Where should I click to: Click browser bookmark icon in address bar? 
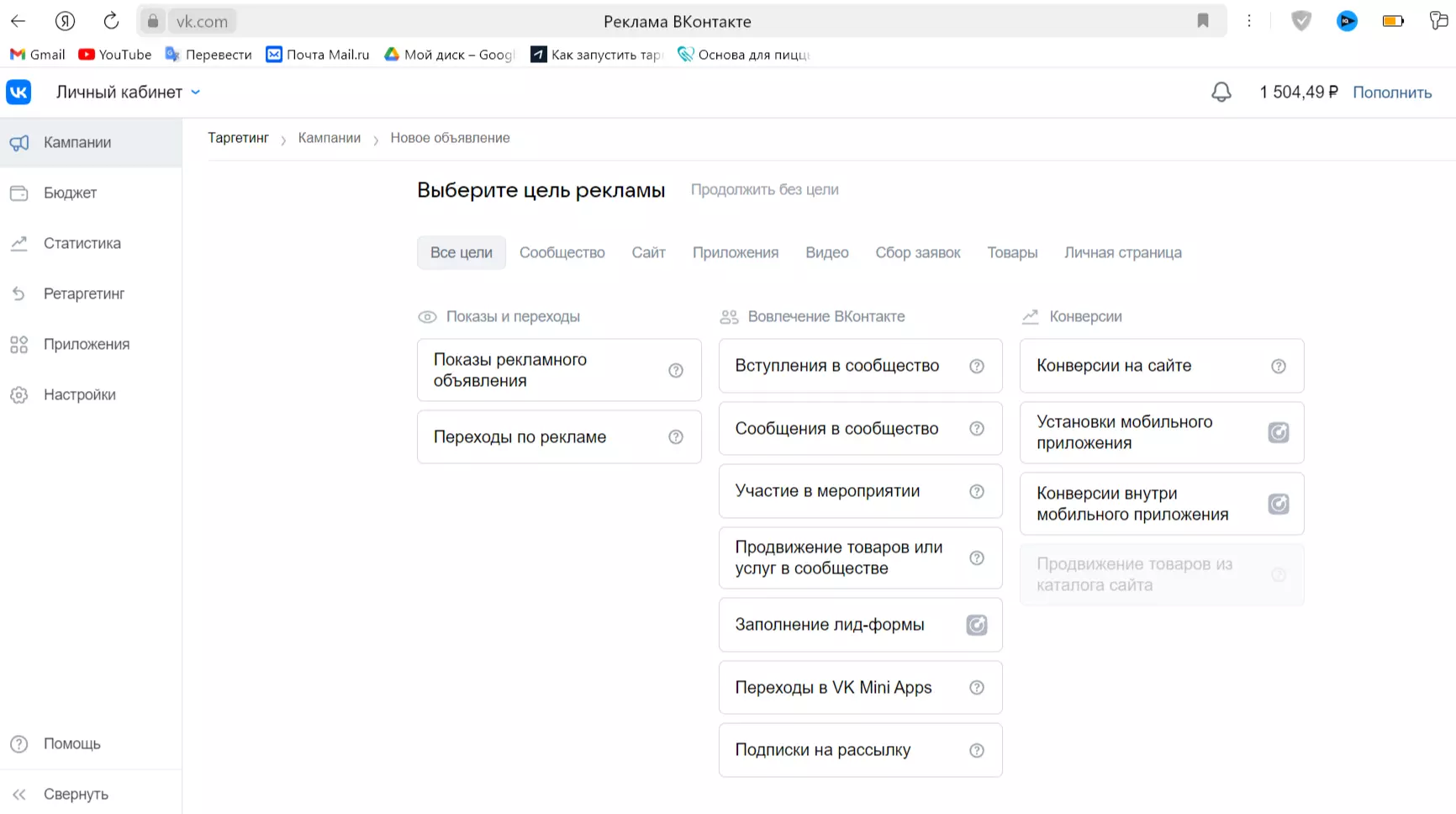(x=1203, y=21)
